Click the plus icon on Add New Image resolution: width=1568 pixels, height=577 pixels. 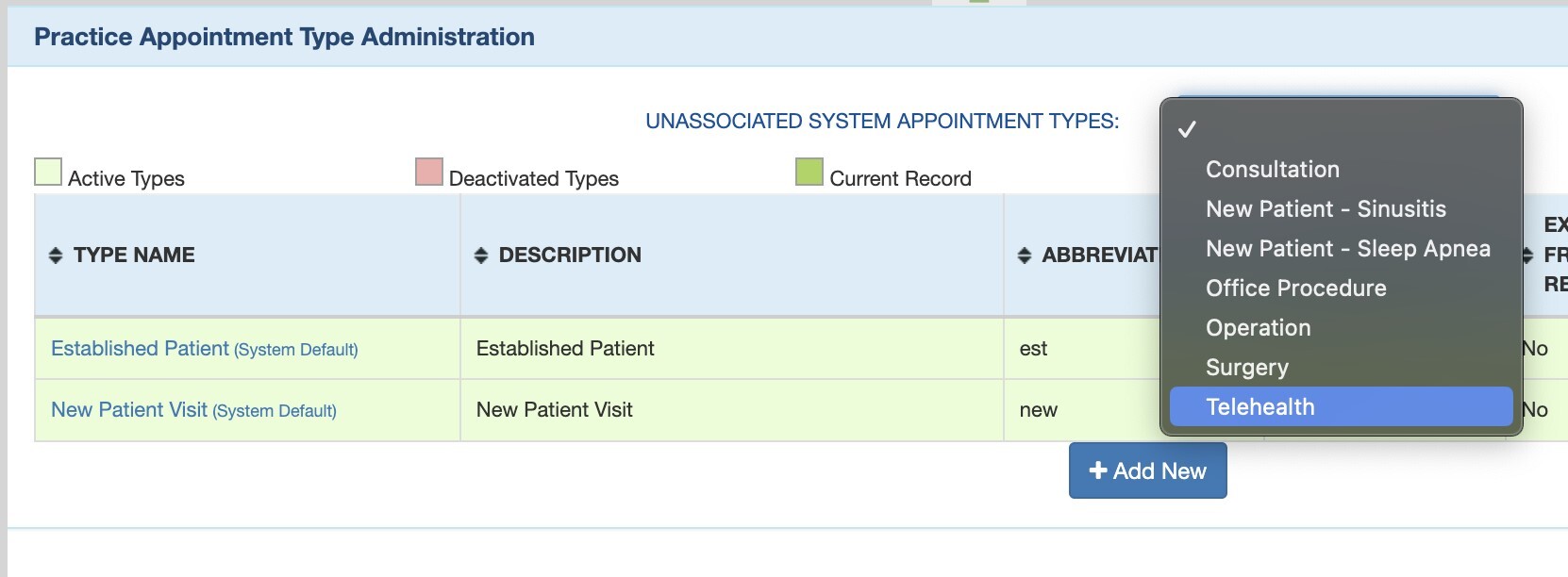point(1098,470)
